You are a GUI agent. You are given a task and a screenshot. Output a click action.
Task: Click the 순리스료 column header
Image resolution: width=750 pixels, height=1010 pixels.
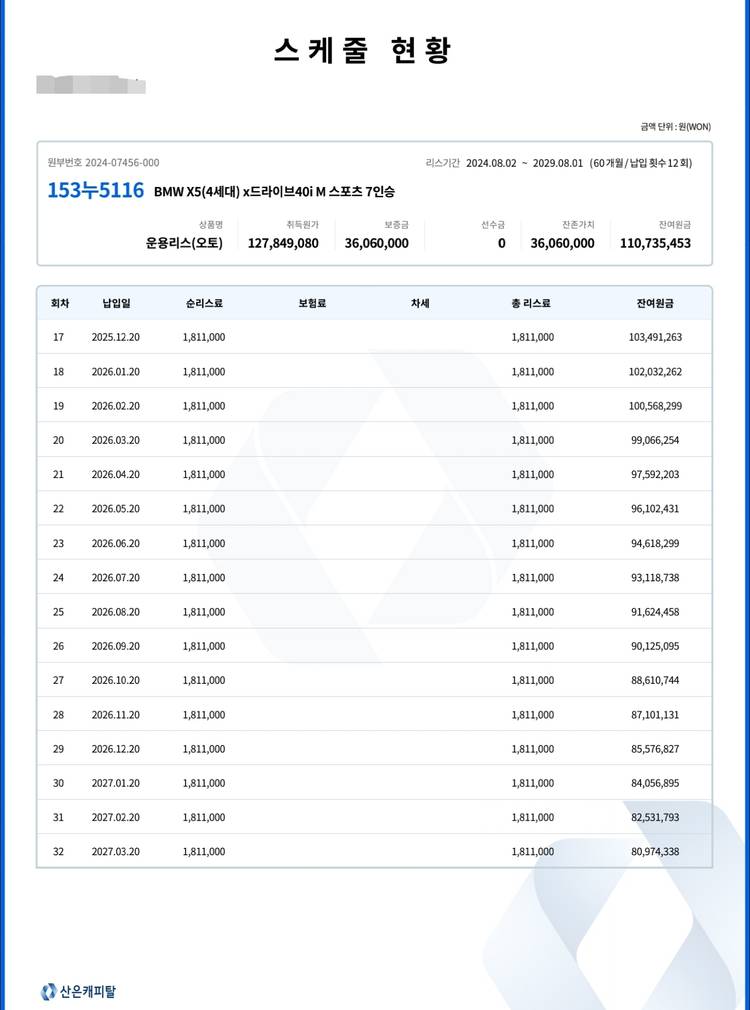(x=204, y=303)
